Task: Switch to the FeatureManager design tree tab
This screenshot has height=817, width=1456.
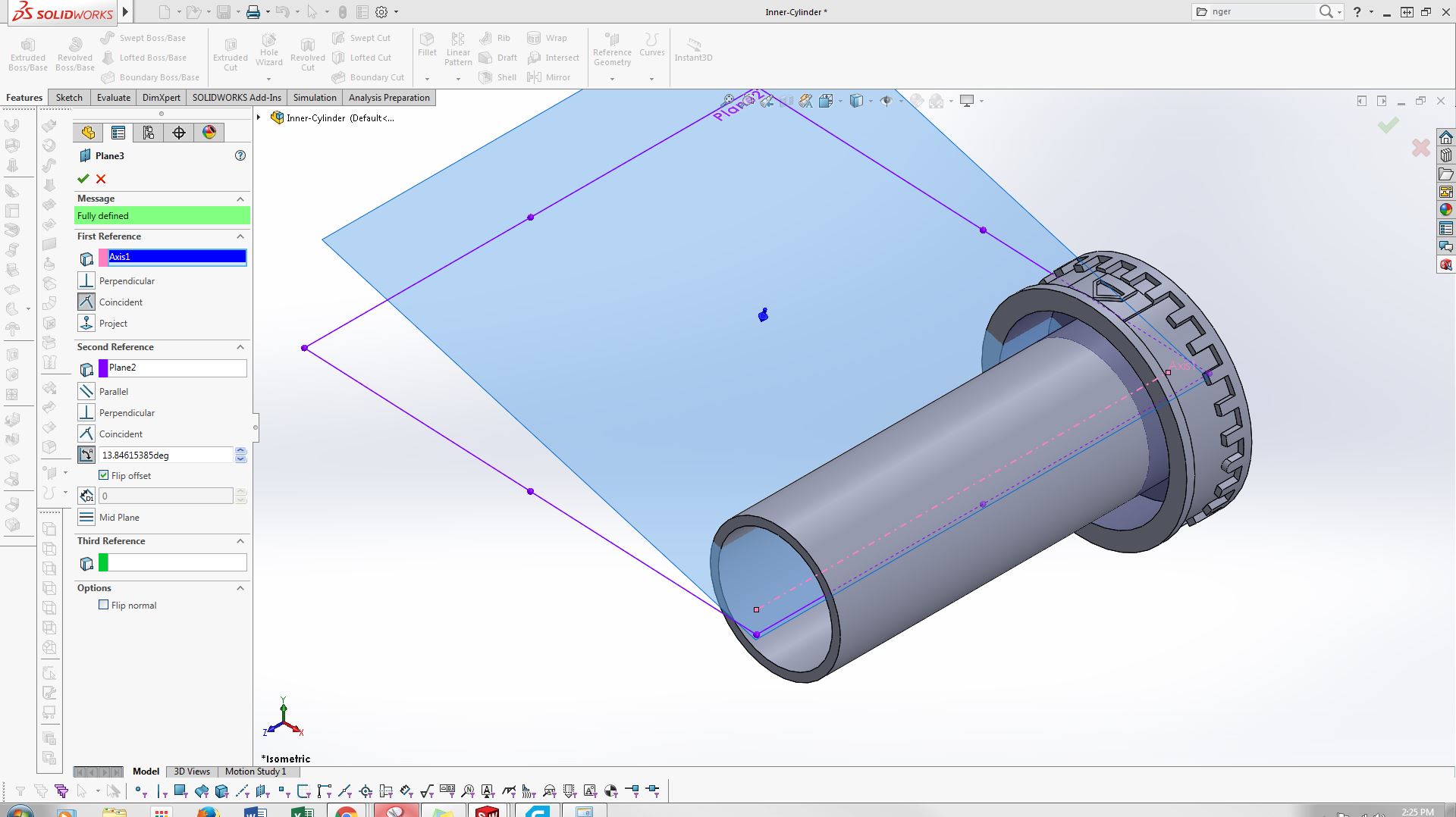Action: click(88, 133)
